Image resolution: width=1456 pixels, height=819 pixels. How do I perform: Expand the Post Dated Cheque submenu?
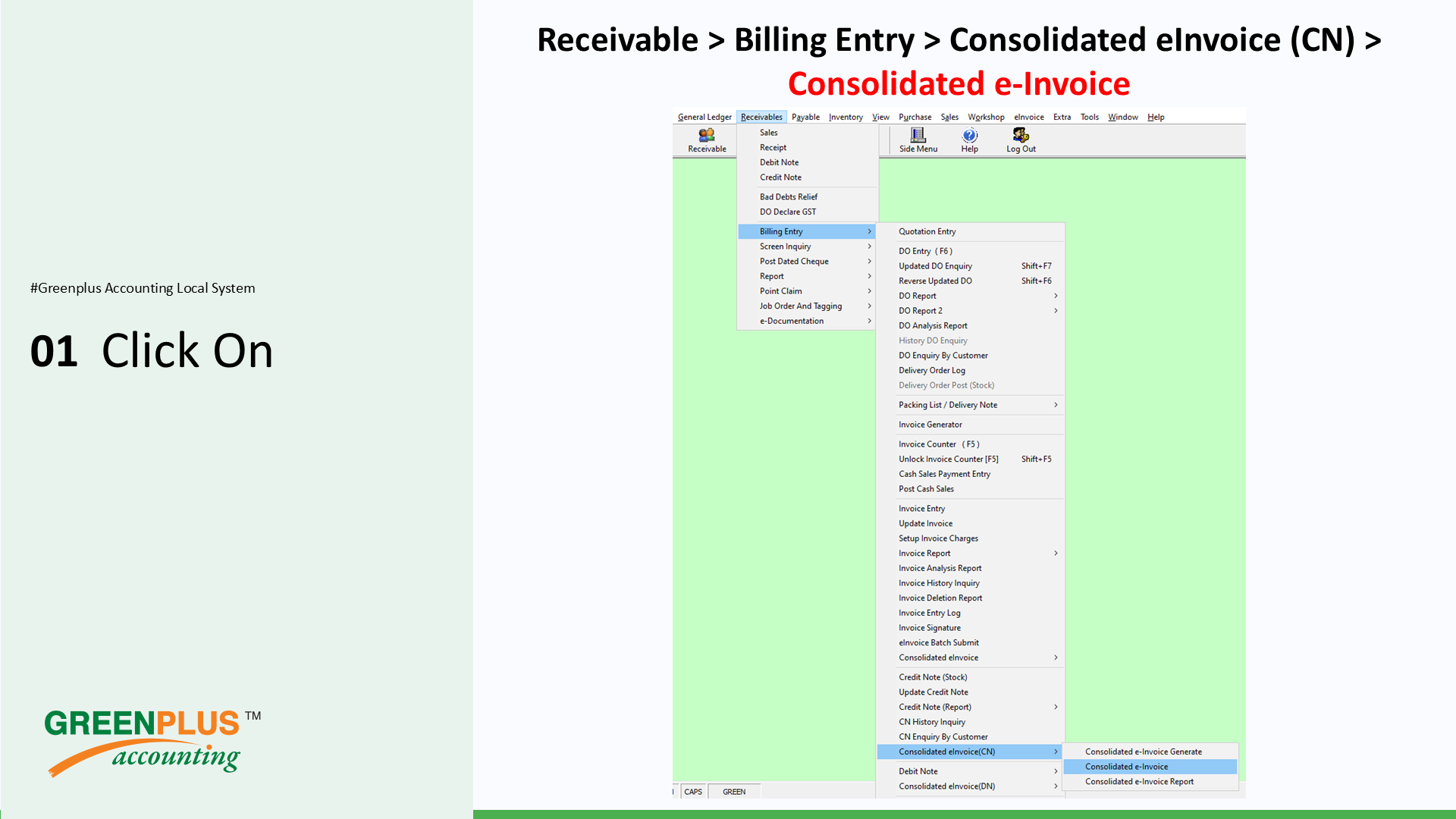(x=808, y=262)
